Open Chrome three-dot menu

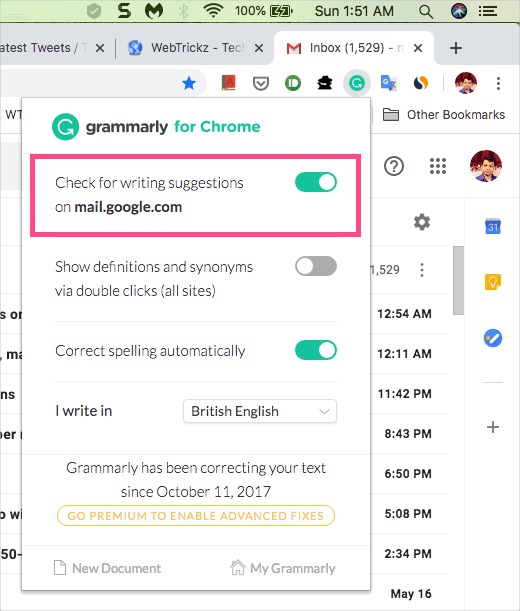(x=498, y=83)
